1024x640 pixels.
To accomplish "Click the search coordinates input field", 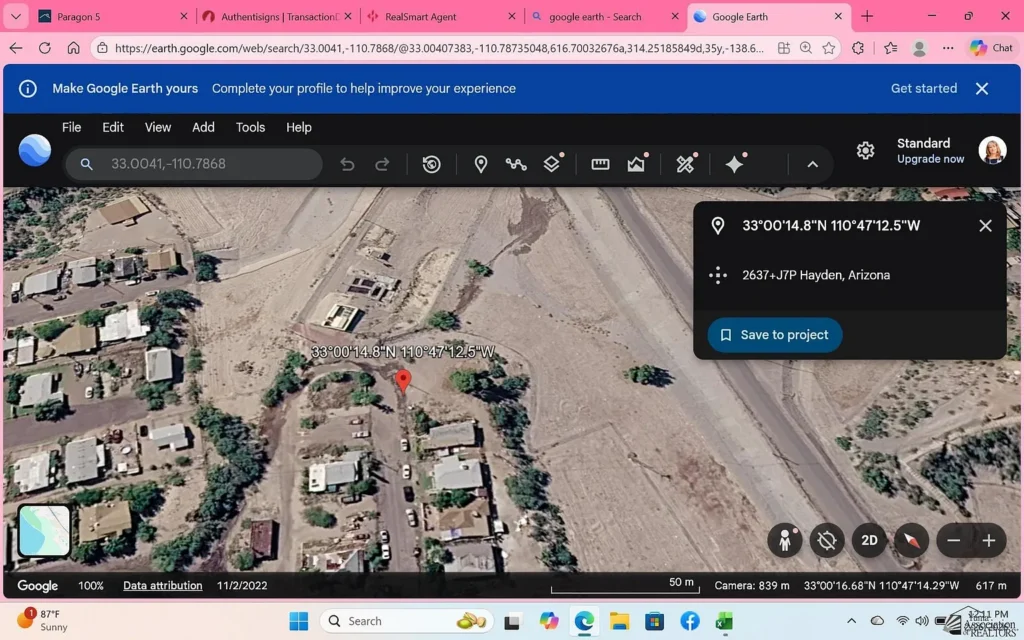I will [x=200, y=163].
